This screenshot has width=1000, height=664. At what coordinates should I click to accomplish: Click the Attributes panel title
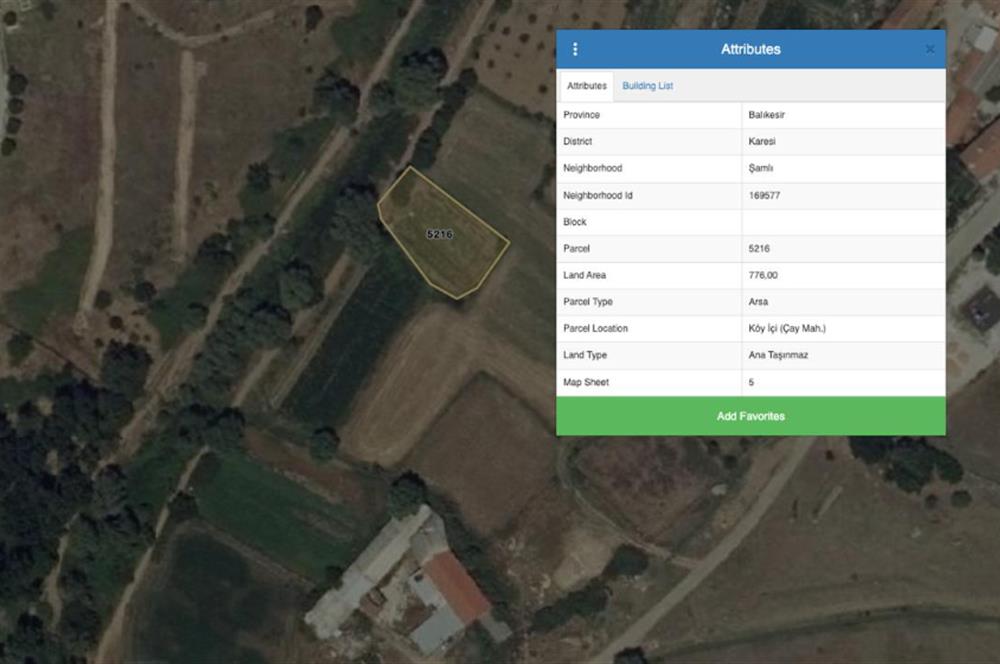751,49
